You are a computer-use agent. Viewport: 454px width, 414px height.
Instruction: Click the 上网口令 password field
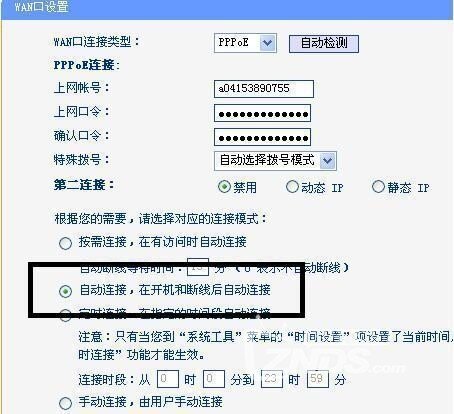(x=262, y=113)
